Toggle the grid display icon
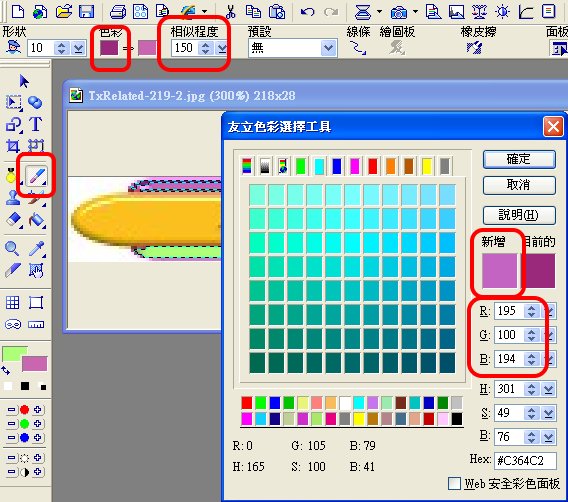 click(13, 302)
